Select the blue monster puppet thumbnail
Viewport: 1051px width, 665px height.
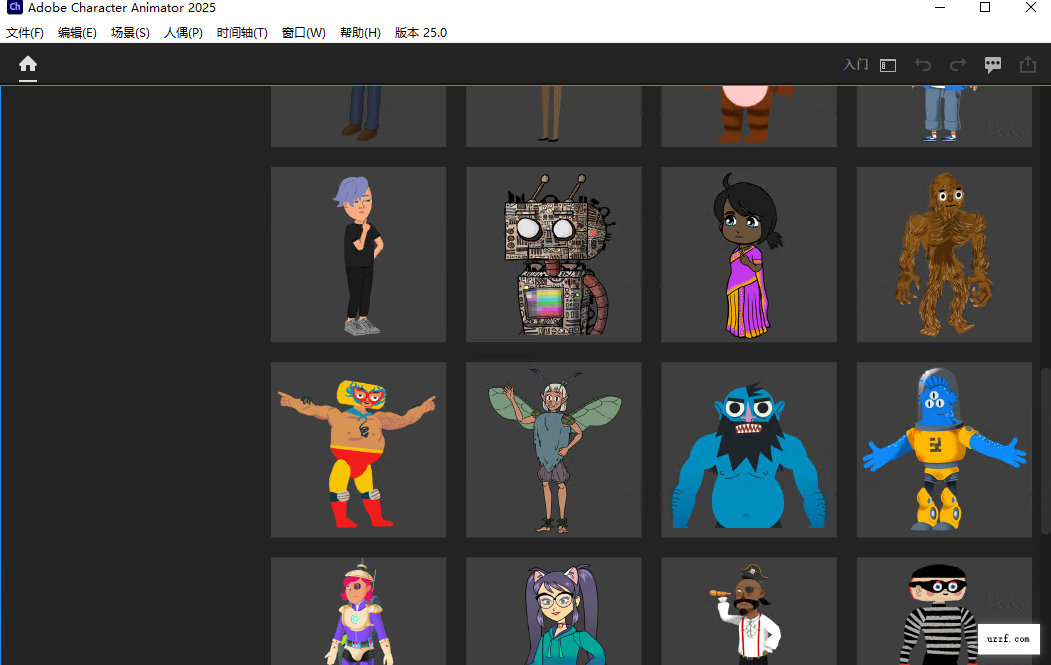coord(748,450)
